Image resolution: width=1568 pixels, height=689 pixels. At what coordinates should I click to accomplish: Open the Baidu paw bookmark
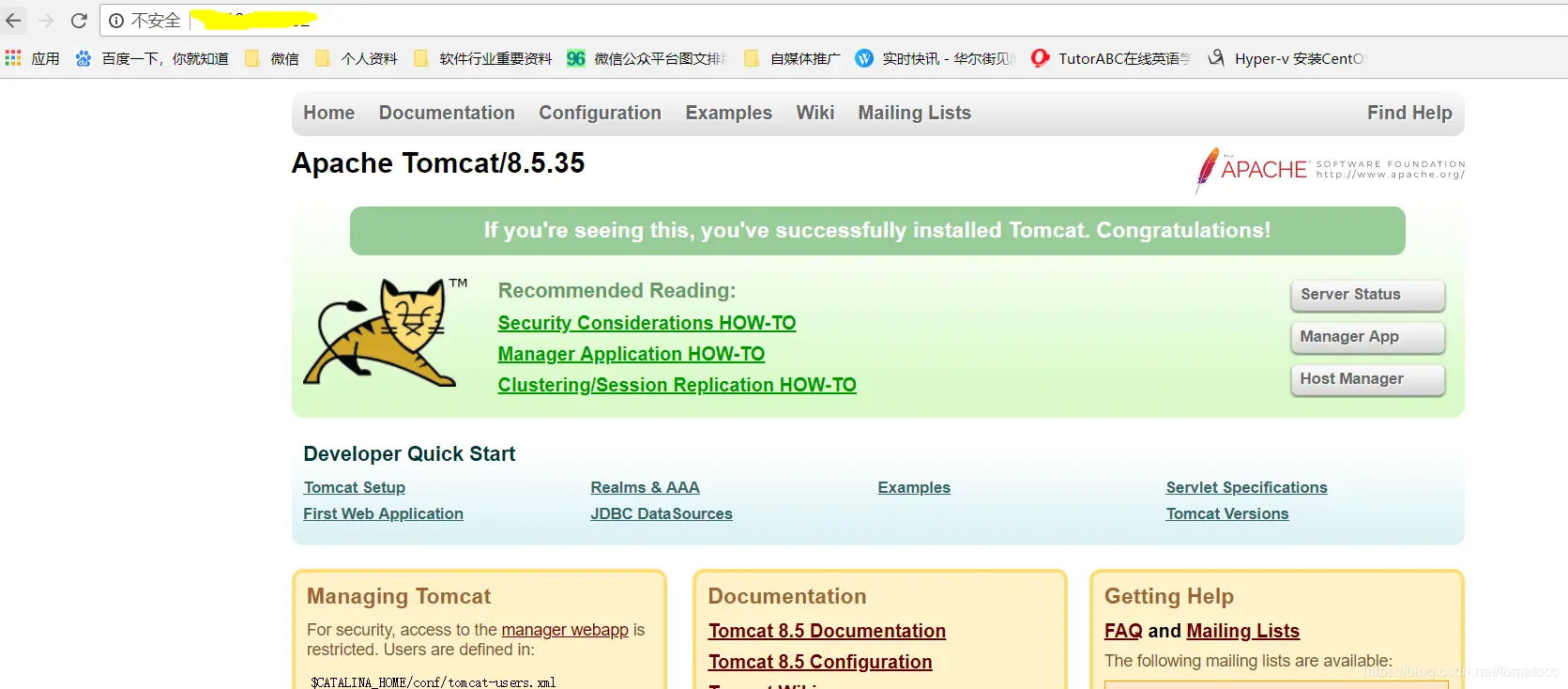click(84, 58)
